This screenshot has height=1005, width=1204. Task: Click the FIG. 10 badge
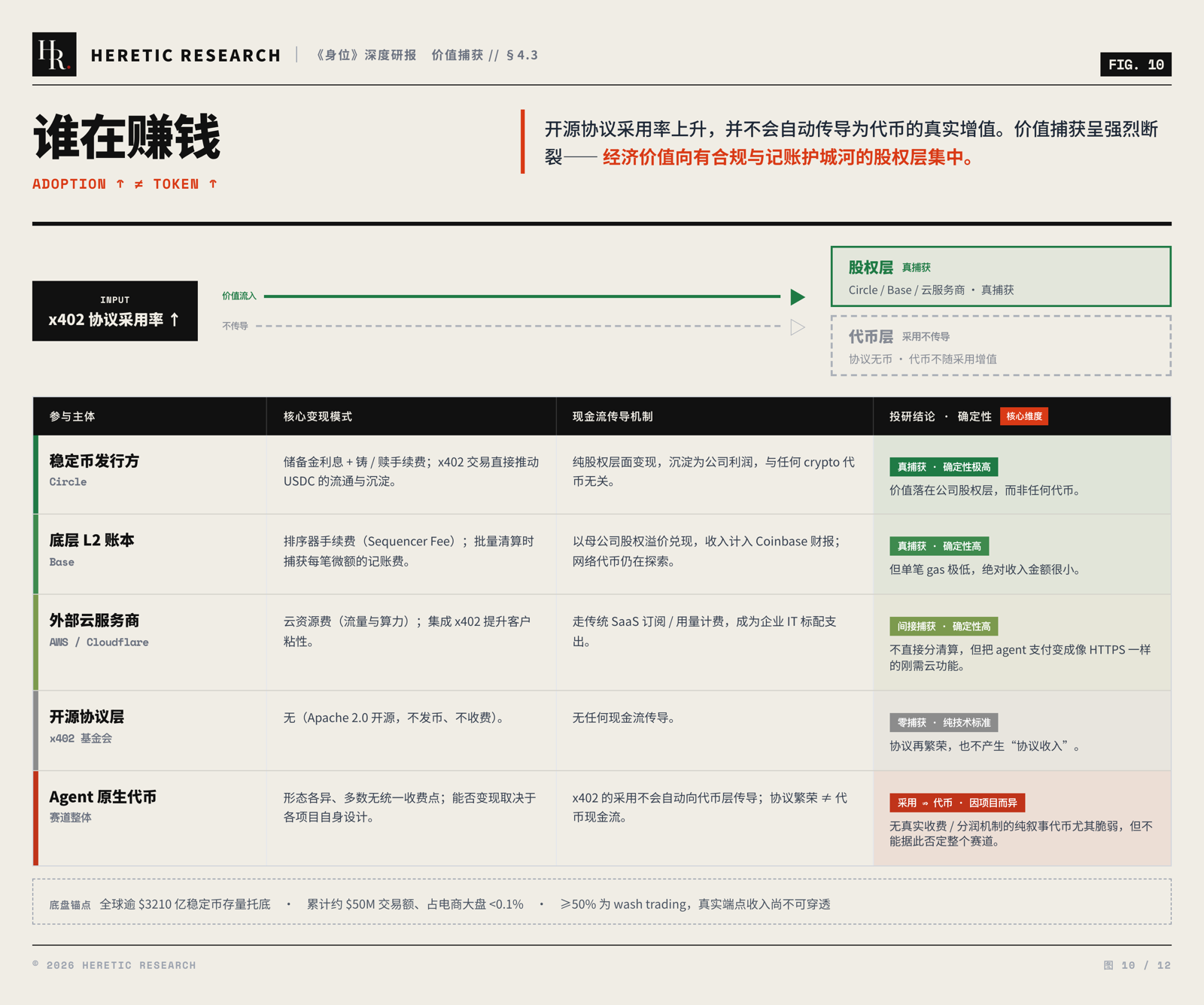coord(1136,65)
